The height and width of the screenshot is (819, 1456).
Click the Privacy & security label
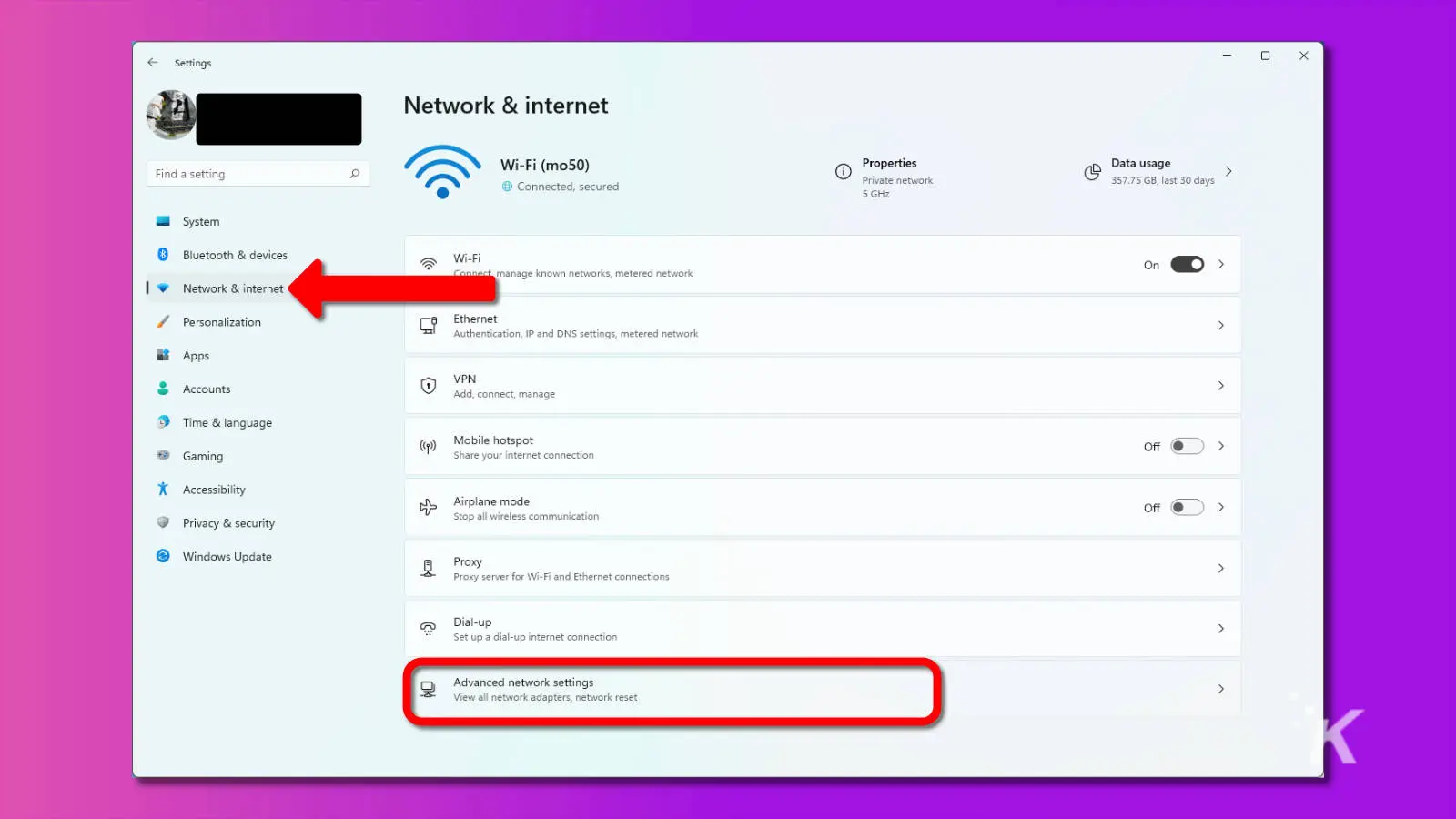(228, 523)
